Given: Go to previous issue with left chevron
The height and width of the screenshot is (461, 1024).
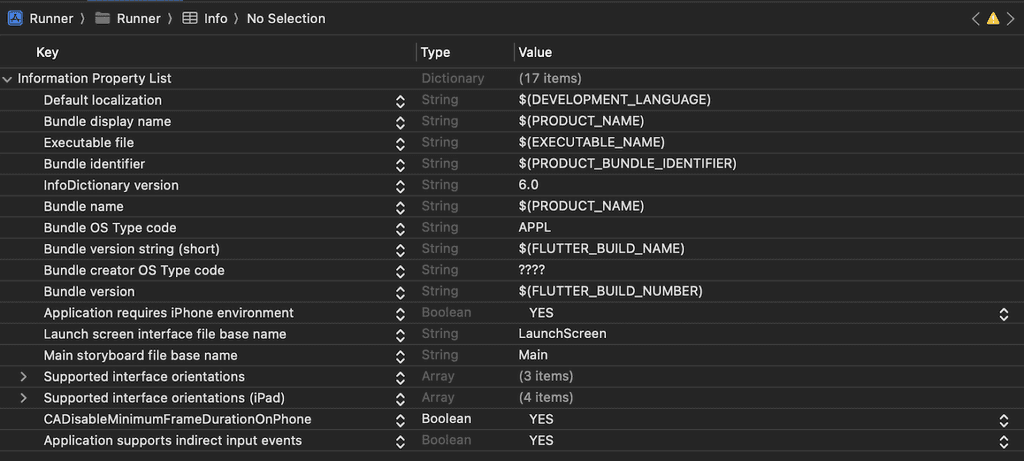Looking at the screenshot, I should point(976,18).
